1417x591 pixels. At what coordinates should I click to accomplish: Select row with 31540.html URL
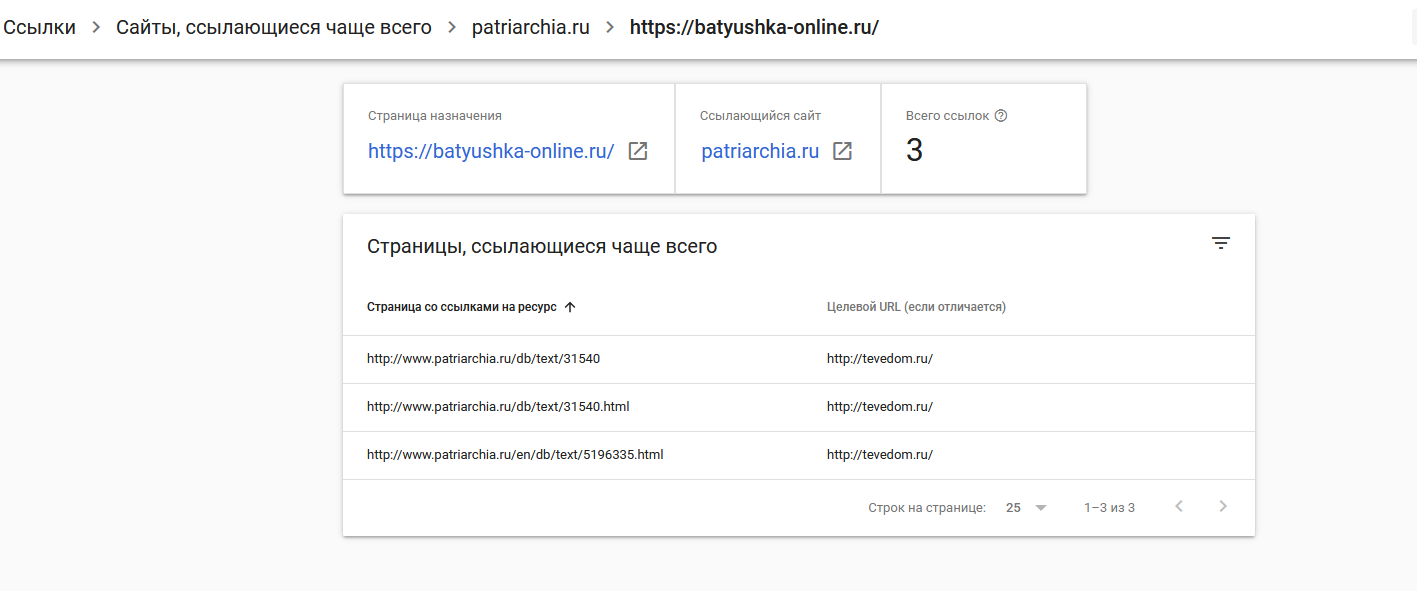(798, 407)
